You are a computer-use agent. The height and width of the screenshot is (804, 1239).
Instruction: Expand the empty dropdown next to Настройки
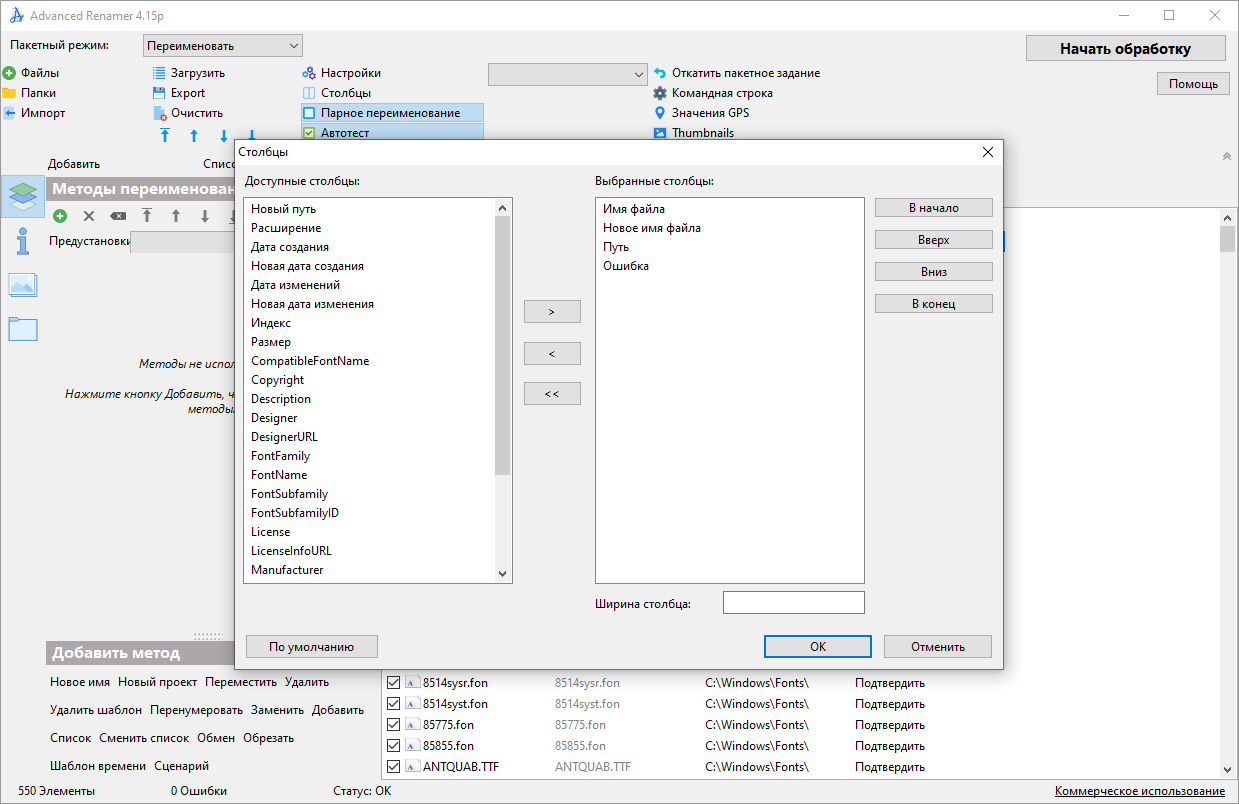click(567, 75)
